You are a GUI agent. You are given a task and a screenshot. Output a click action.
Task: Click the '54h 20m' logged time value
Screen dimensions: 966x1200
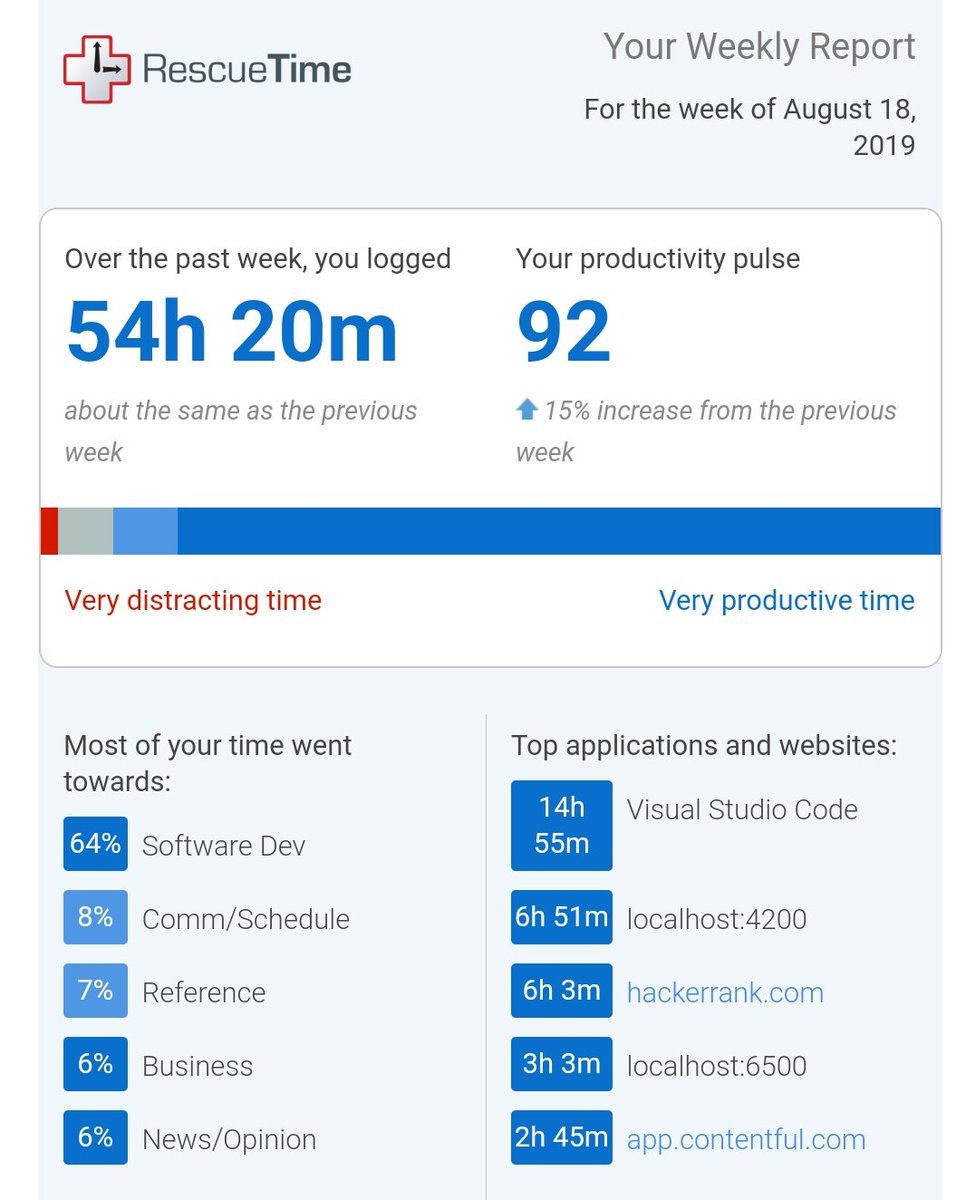point(232,332)
